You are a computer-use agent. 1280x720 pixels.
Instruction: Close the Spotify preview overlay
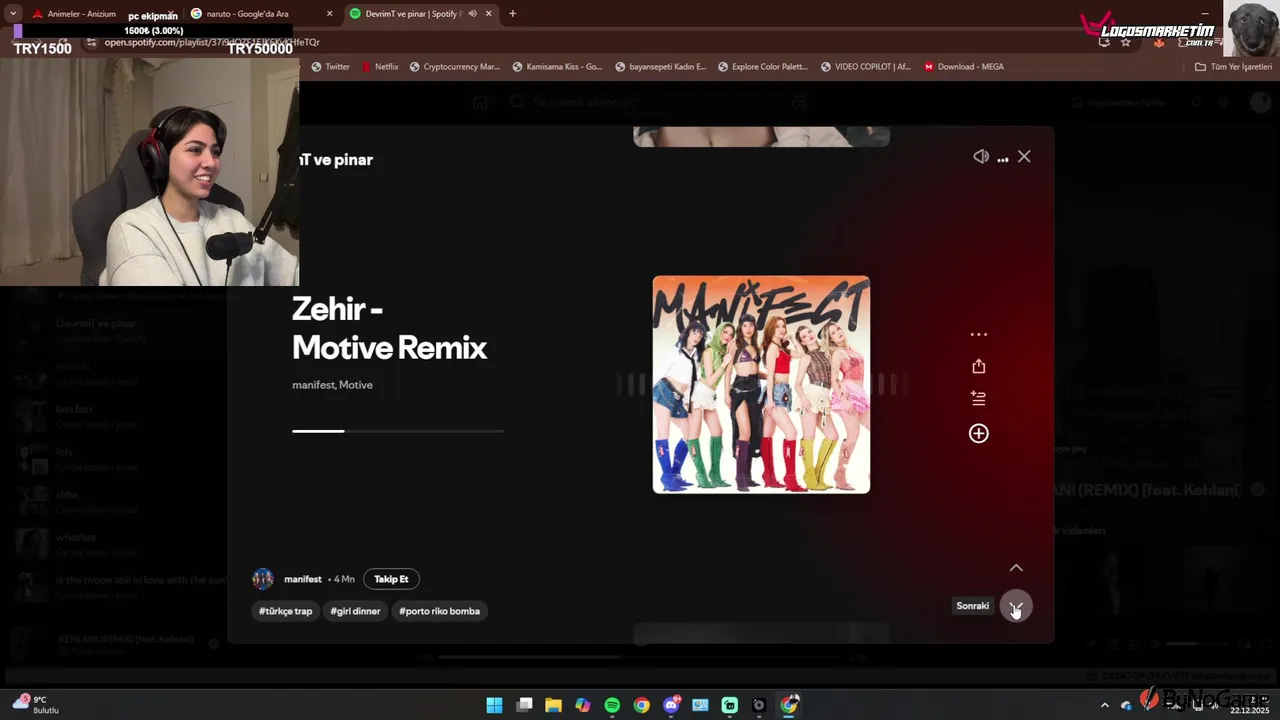[1024, 157]
